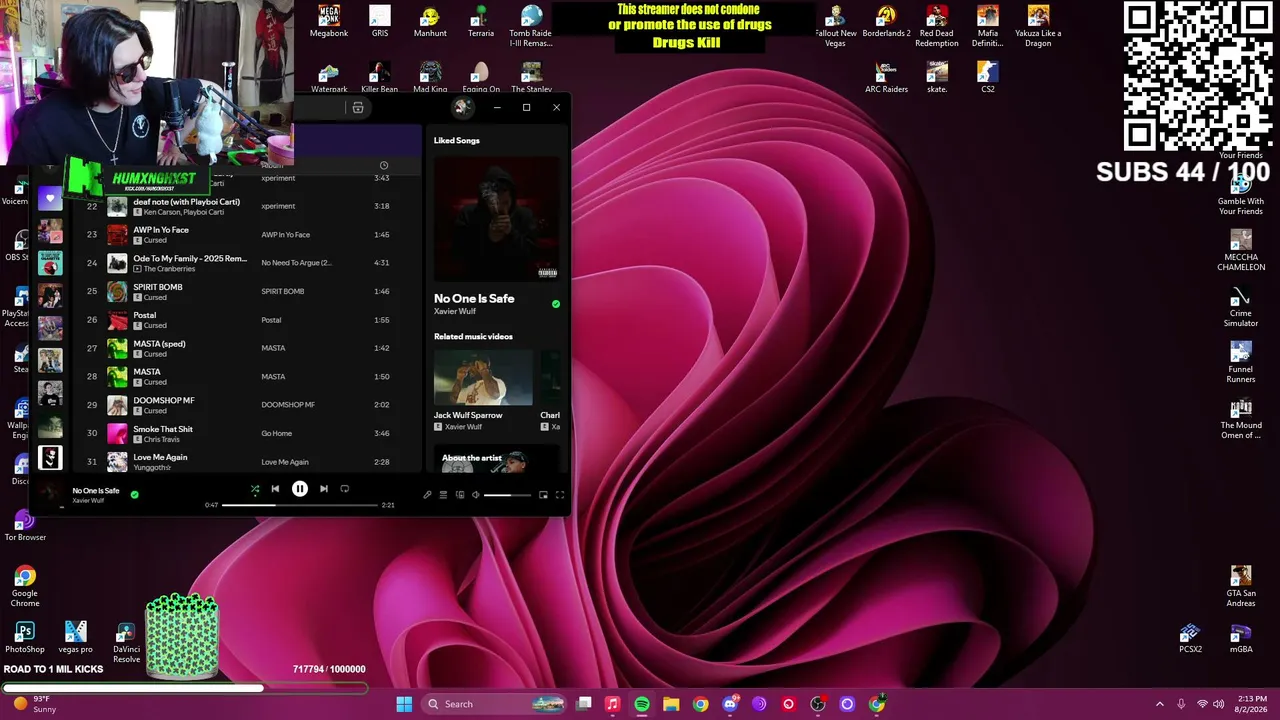The image size is (1280, 720).
Task: Open The Cranberries artist link
Action: tap(169, 269)
